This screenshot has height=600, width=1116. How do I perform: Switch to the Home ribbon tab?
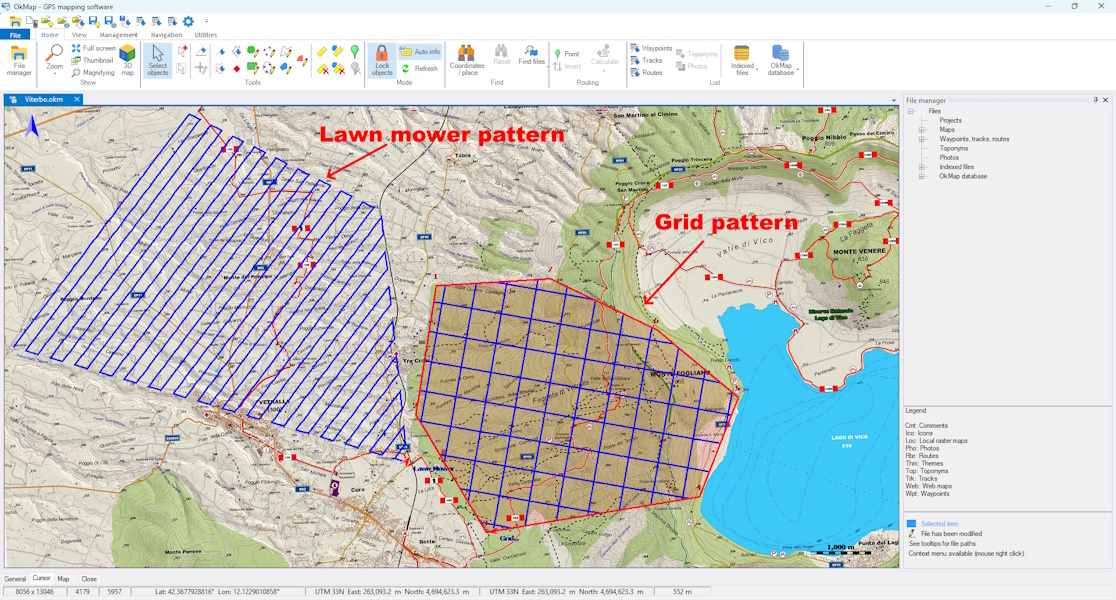pyautogui.click(x=50, y=35)
